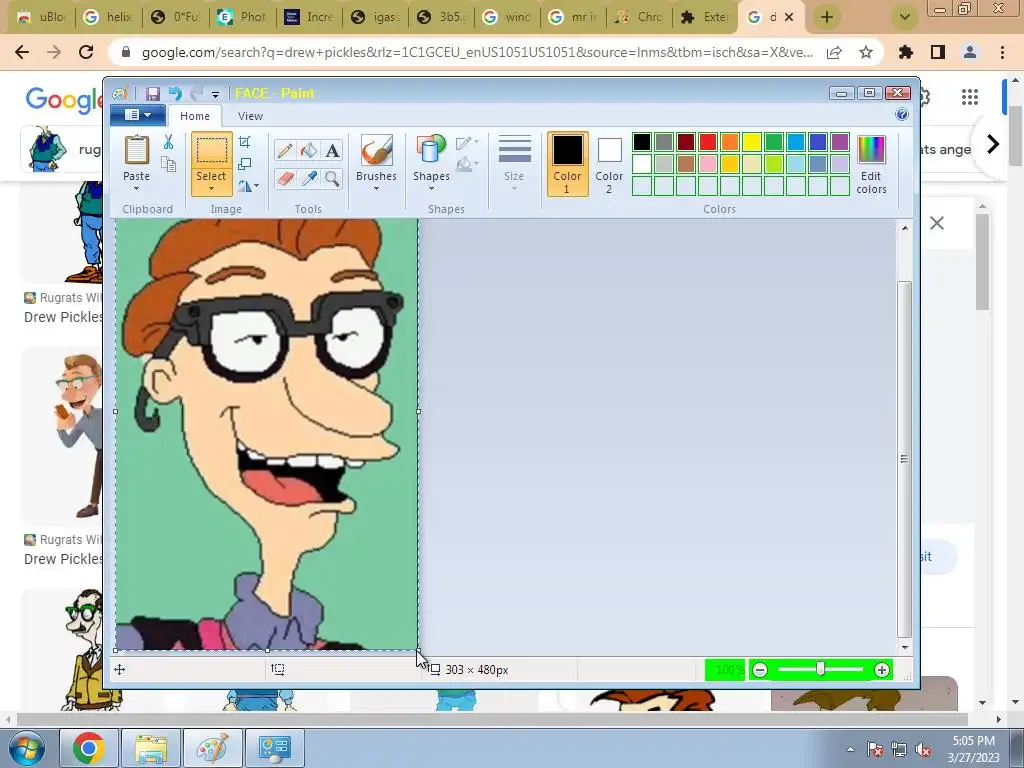The width and height of the screenshot is (1024, 768).
Task: Click the Crop icon in Image group
Action: pyautogui.click(x=245, y=142)
